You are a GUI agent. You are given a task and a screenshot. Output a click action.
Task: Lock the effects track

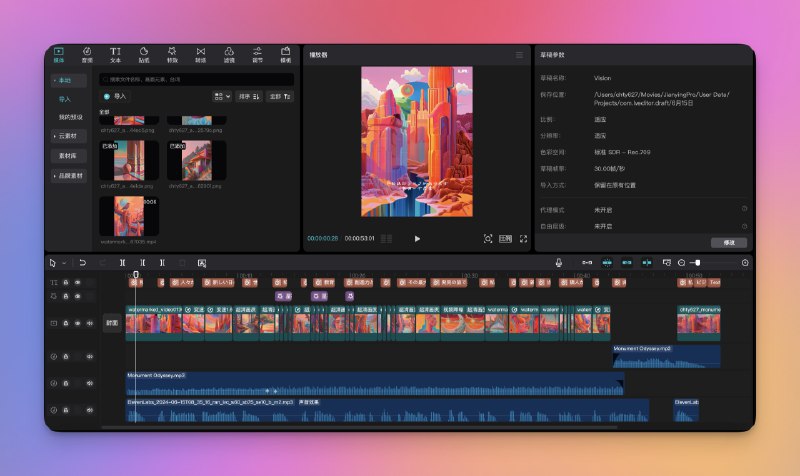66,296
